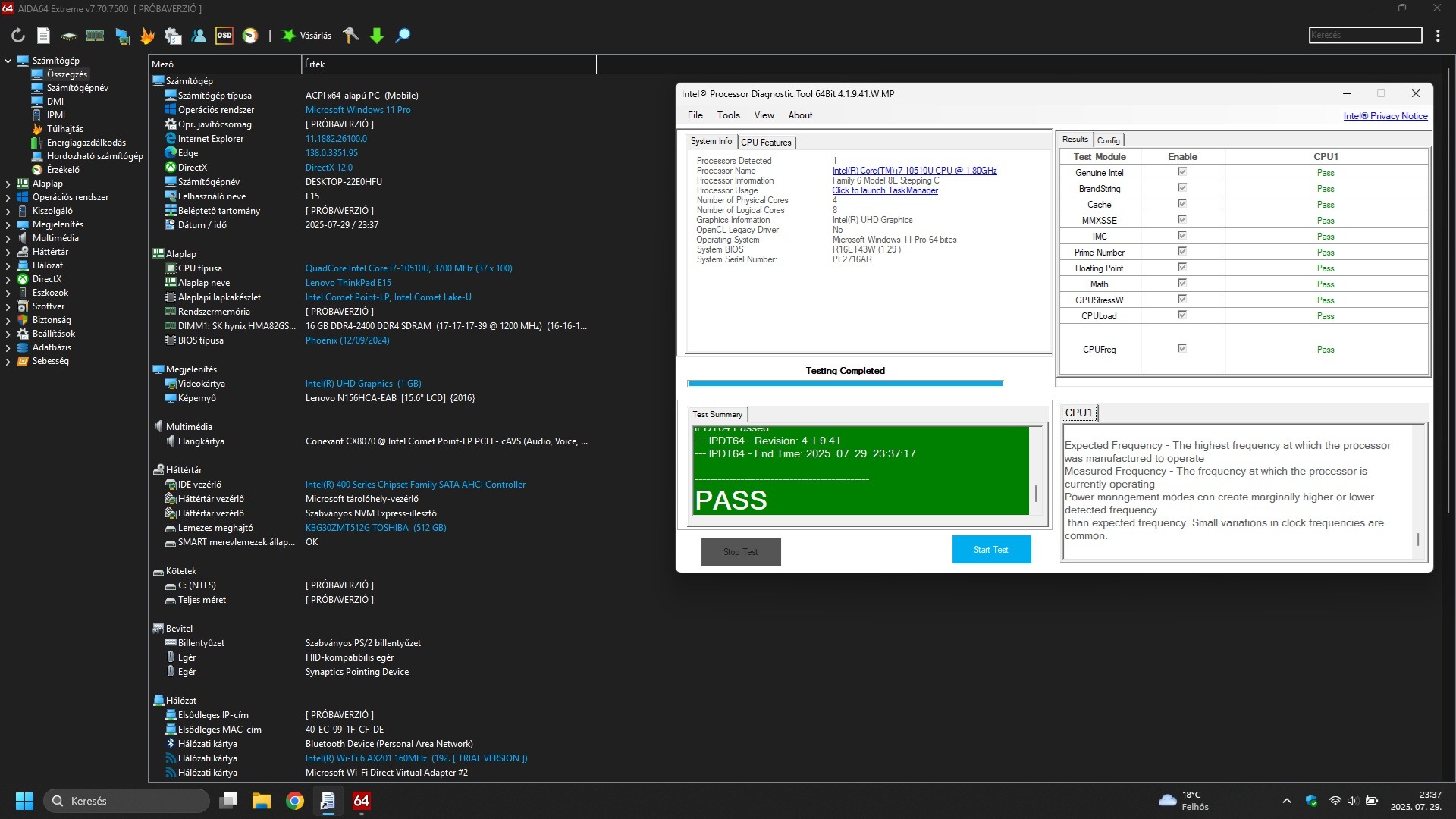Open the gear preferences checklist icon
This screenshot has width=1456, height=819.
coord(173,36)
